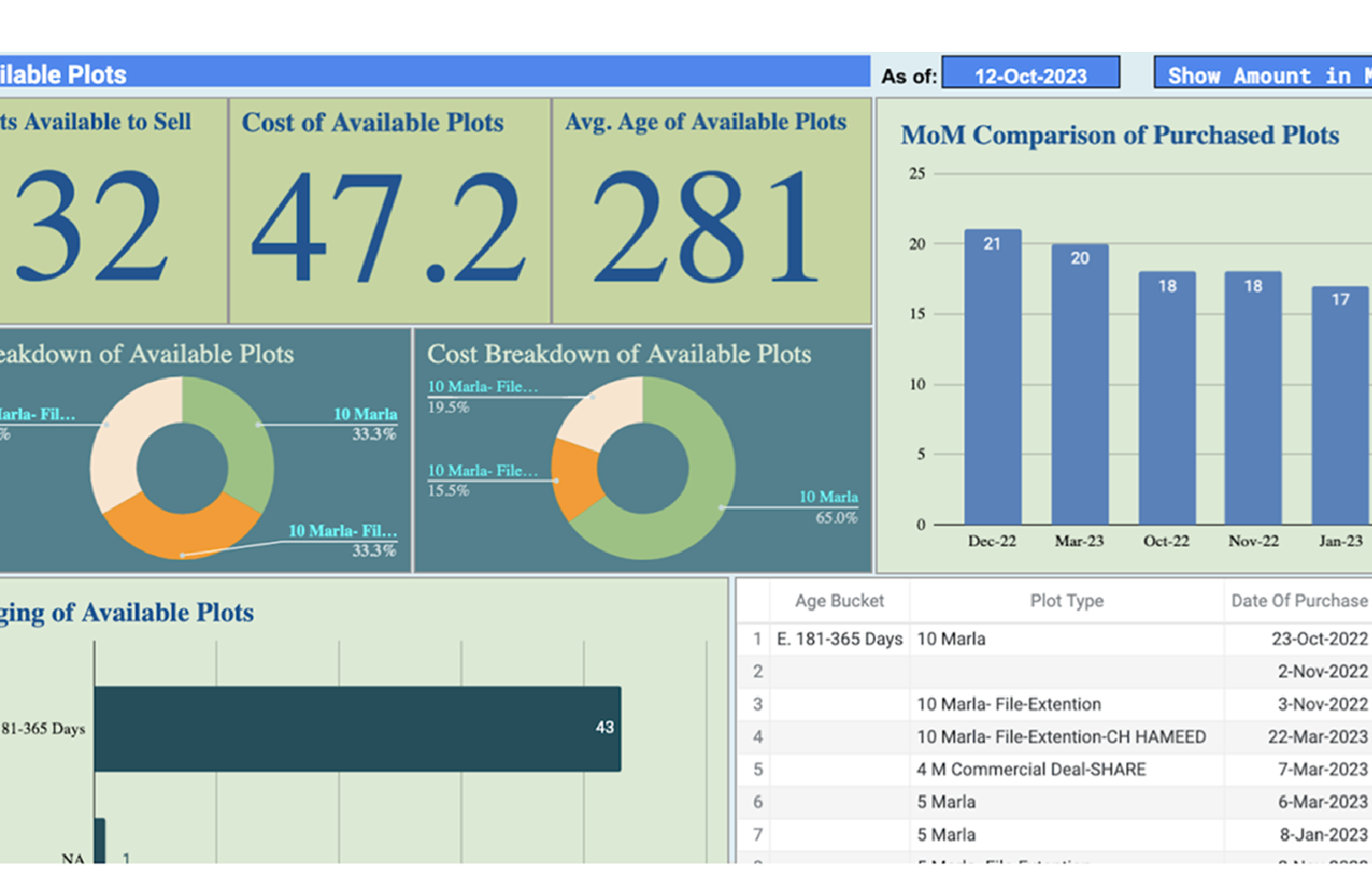
Task: Select the Oct-22 bar in MoM chart
Action: point(1166,400)
